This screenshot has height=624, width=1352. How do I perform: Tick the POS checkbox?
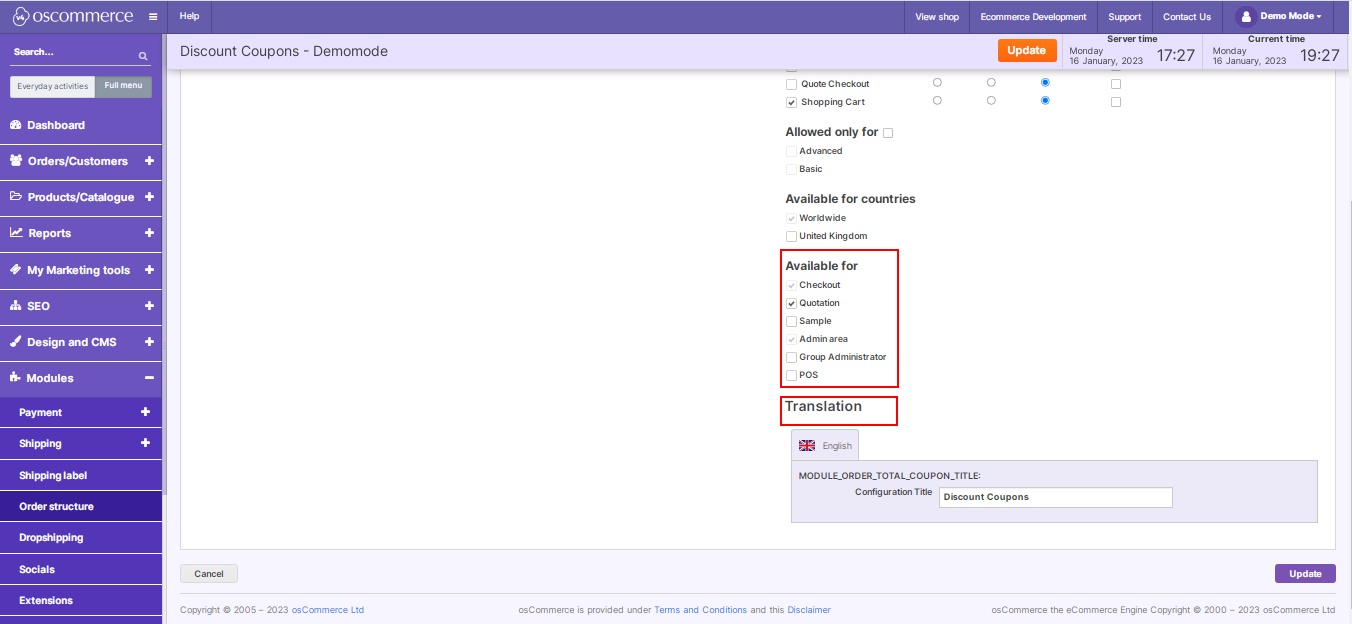[x=792, y=375]
